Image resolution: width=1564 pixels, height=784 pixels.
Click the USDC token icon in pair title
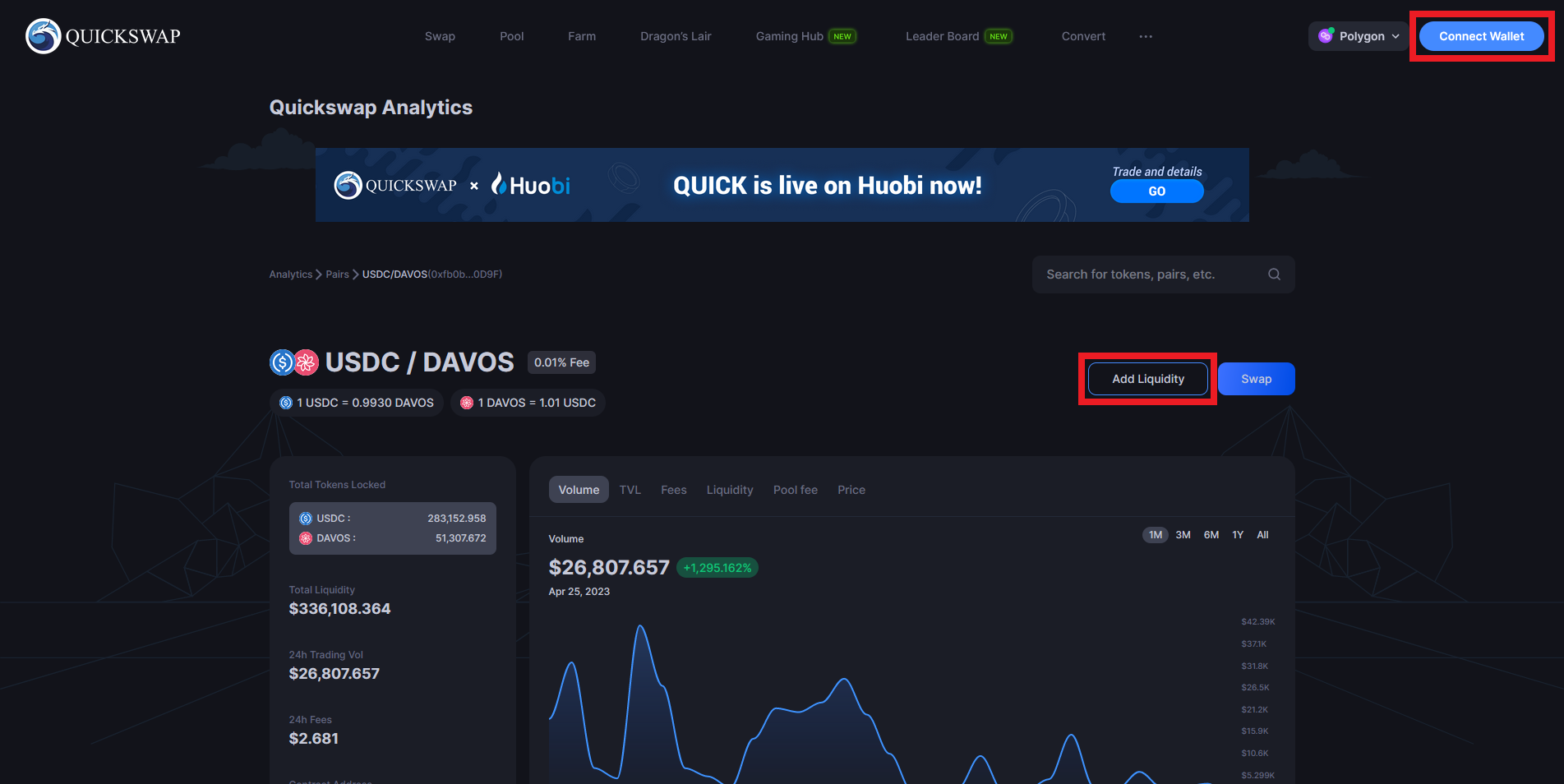pos(282,362)
